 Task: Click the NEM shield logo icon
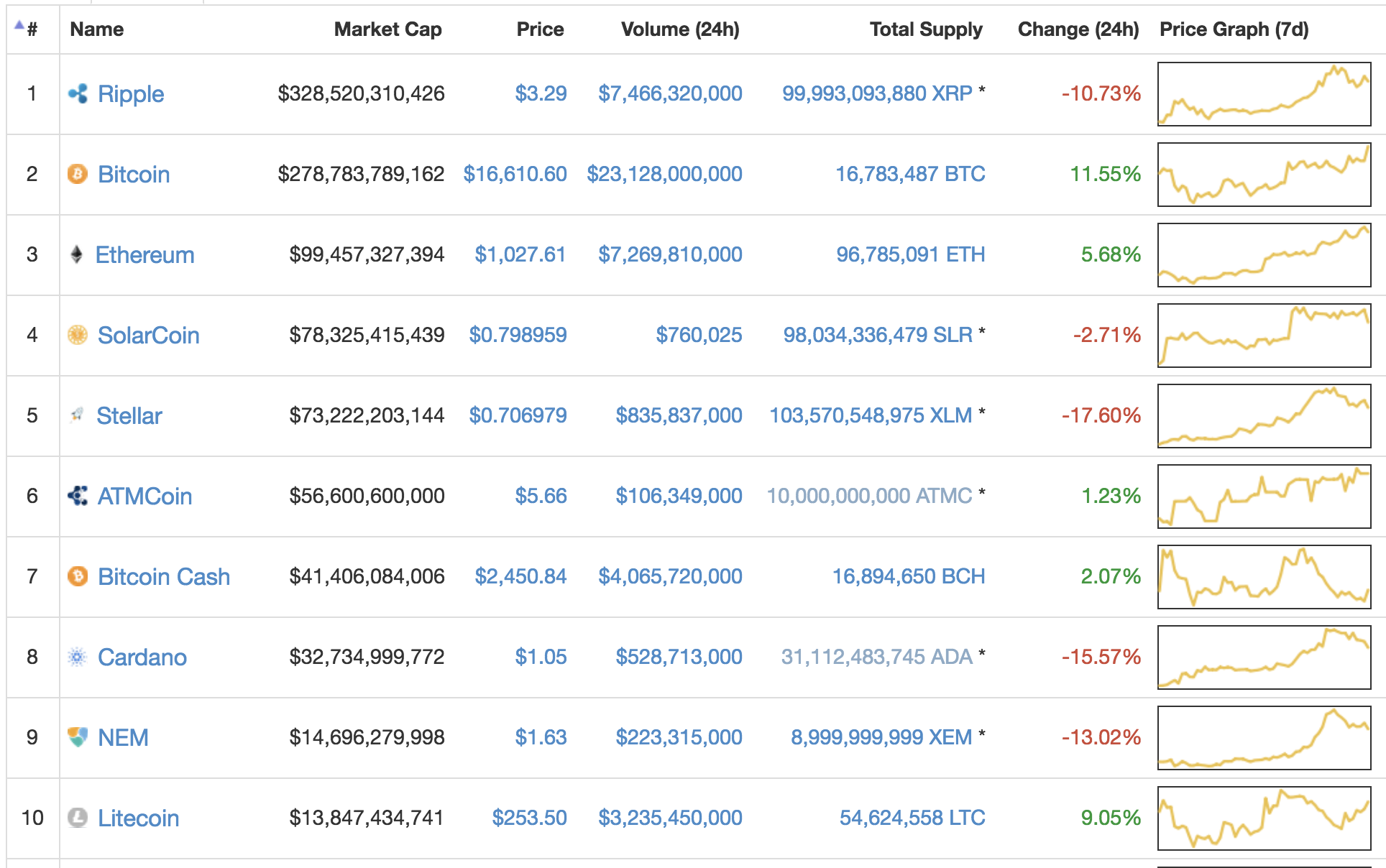[78, 737]
